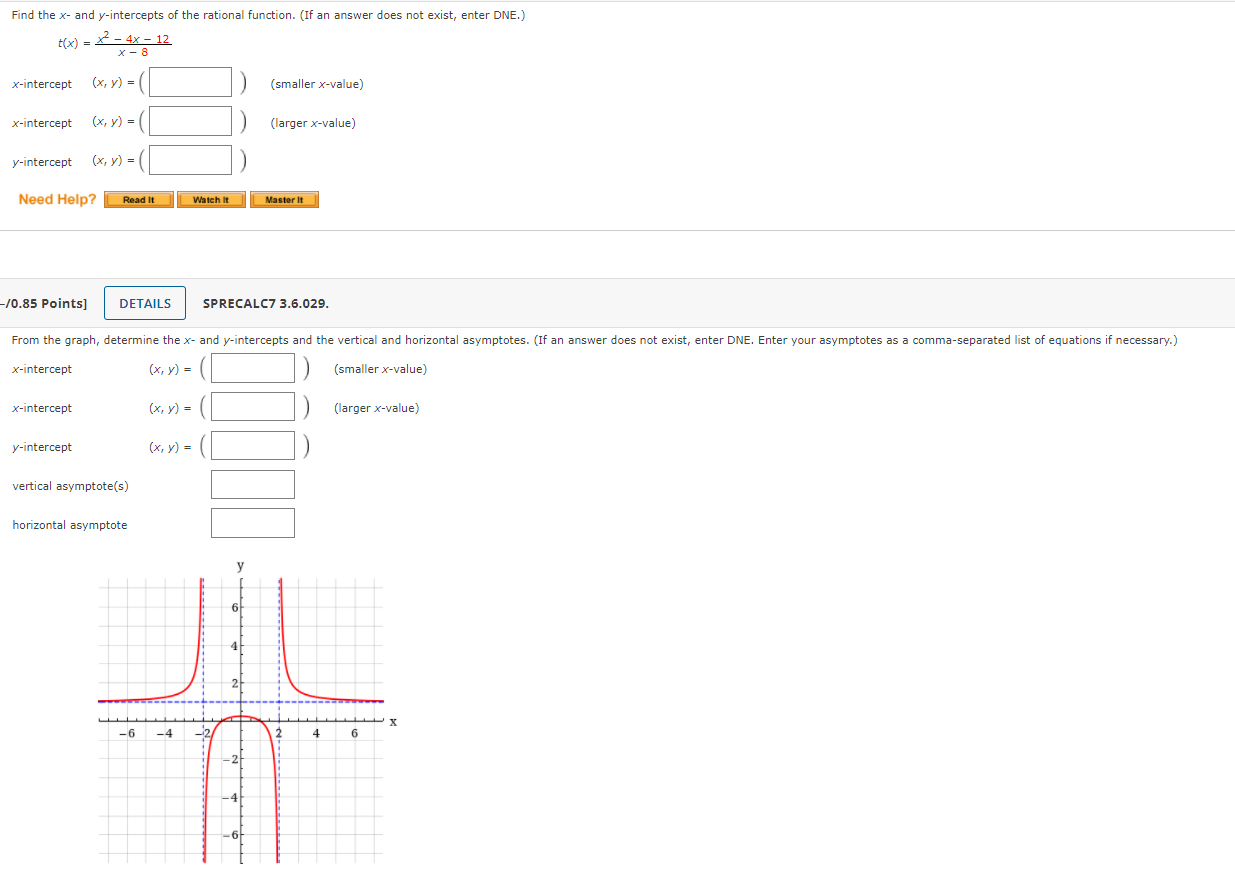Click the y-intercept box for the t(x) question
Viewport: 1235px width, 871px height.
tap(190, 161)
